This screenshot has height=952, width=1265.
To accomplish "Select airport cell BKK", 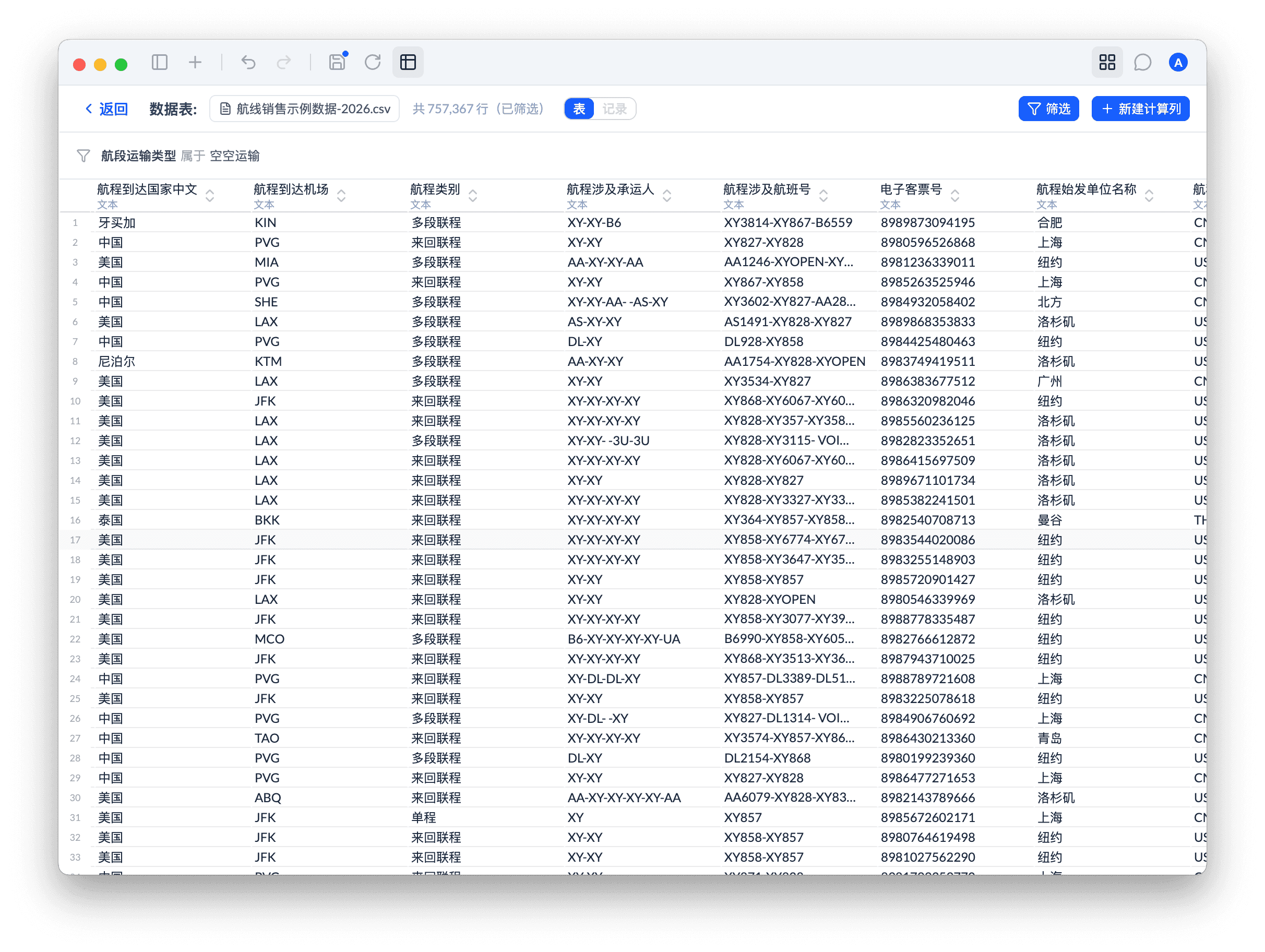I will tap(267, 520).
